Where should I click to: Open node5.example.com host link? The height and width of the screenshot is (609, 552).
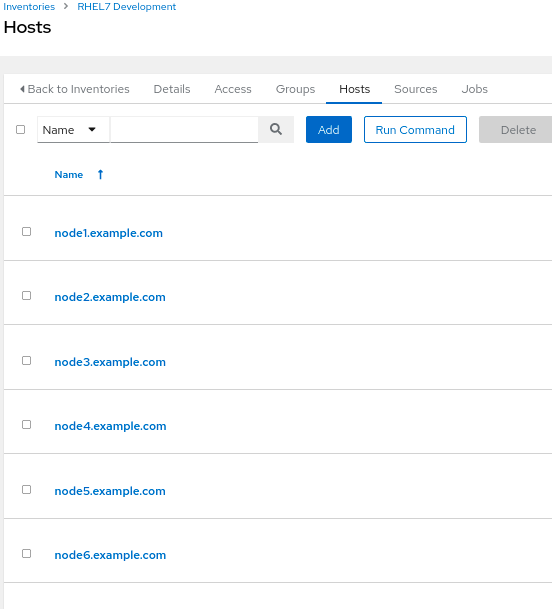[x=110, y=491]
